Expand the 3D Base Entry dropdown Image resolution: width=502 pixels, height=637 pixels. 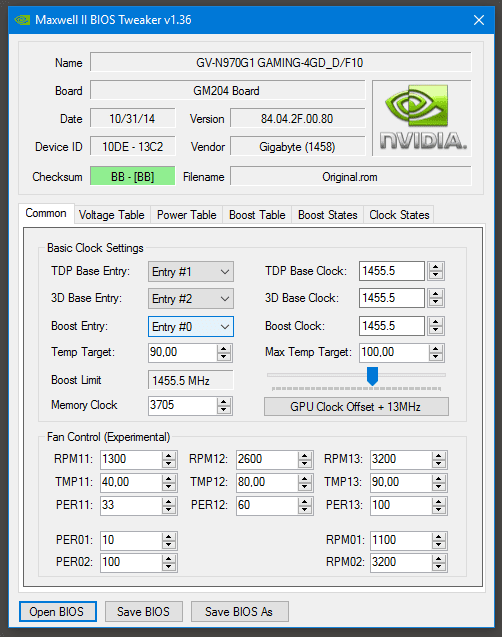(191, 299)
